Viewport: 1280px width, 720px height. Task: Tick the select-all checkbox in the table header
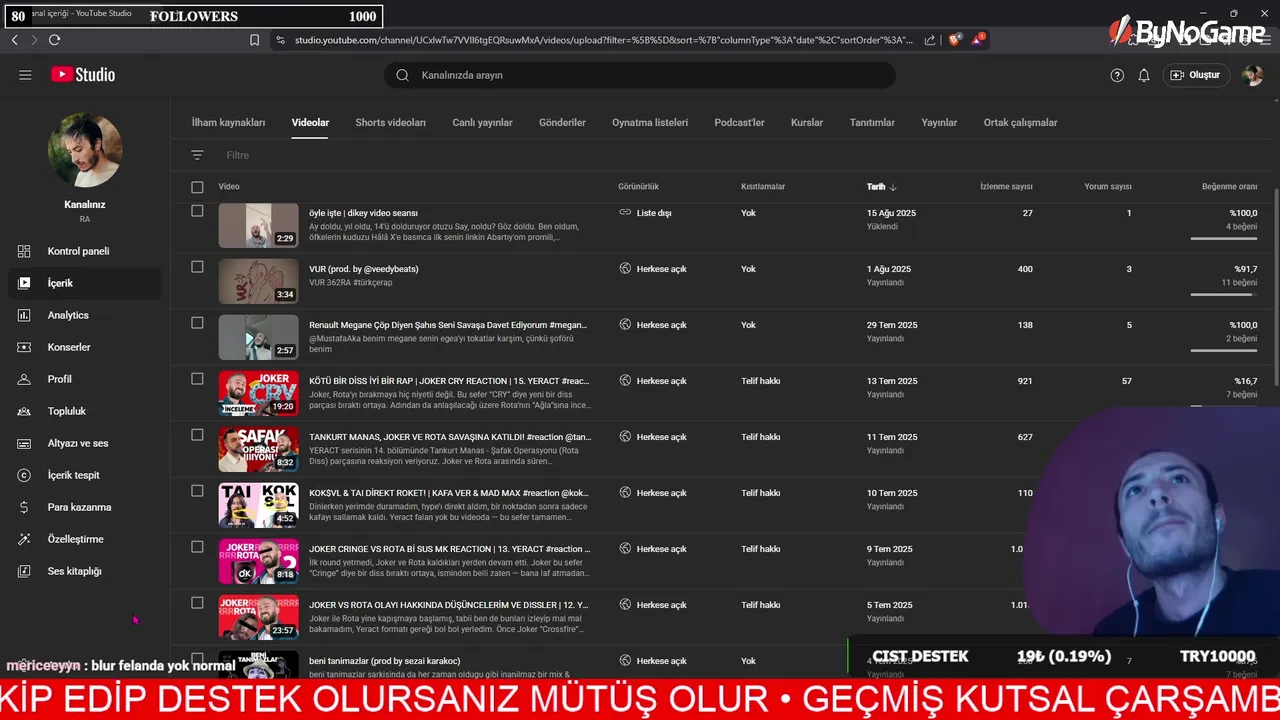197,187
